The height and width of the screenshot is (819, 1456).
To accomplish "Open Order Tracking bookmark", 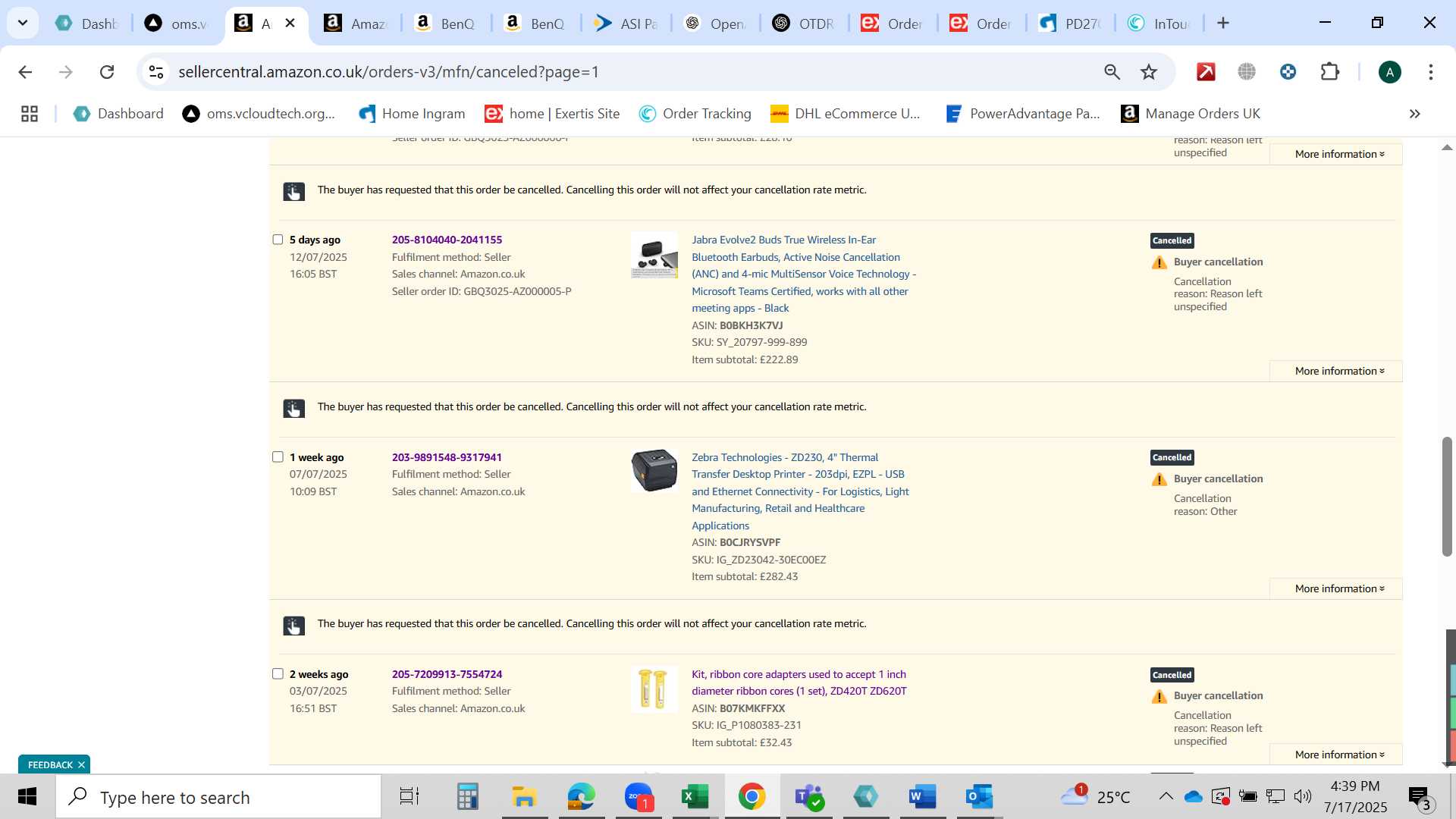I will click(x=695, y=114).
